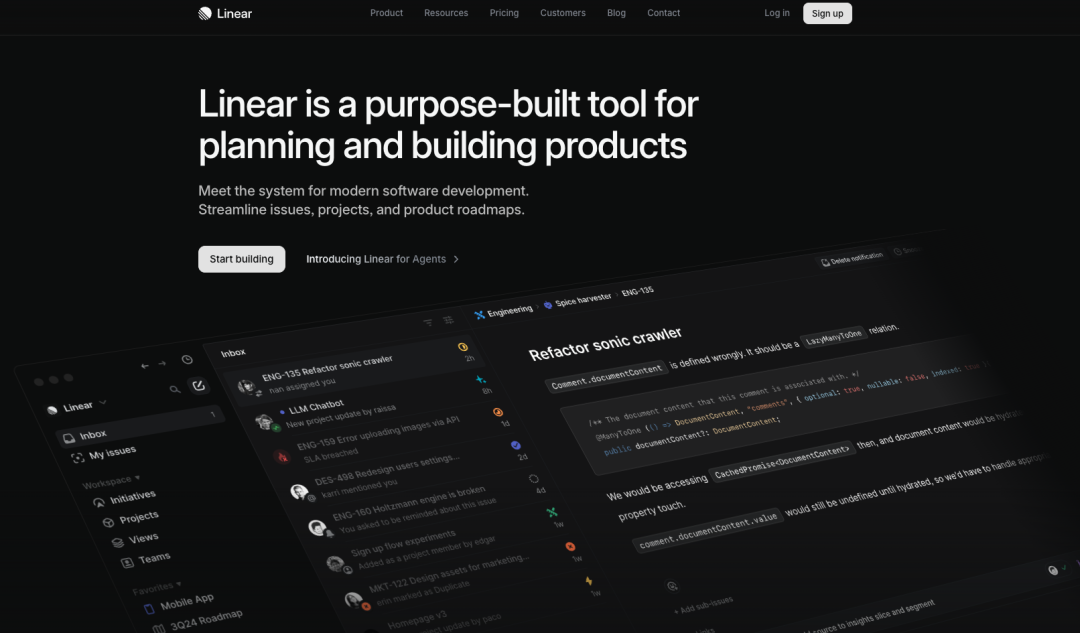Click the ENG-135 breadcrumb
The image size is (1080, 633).
coord(638,291)
